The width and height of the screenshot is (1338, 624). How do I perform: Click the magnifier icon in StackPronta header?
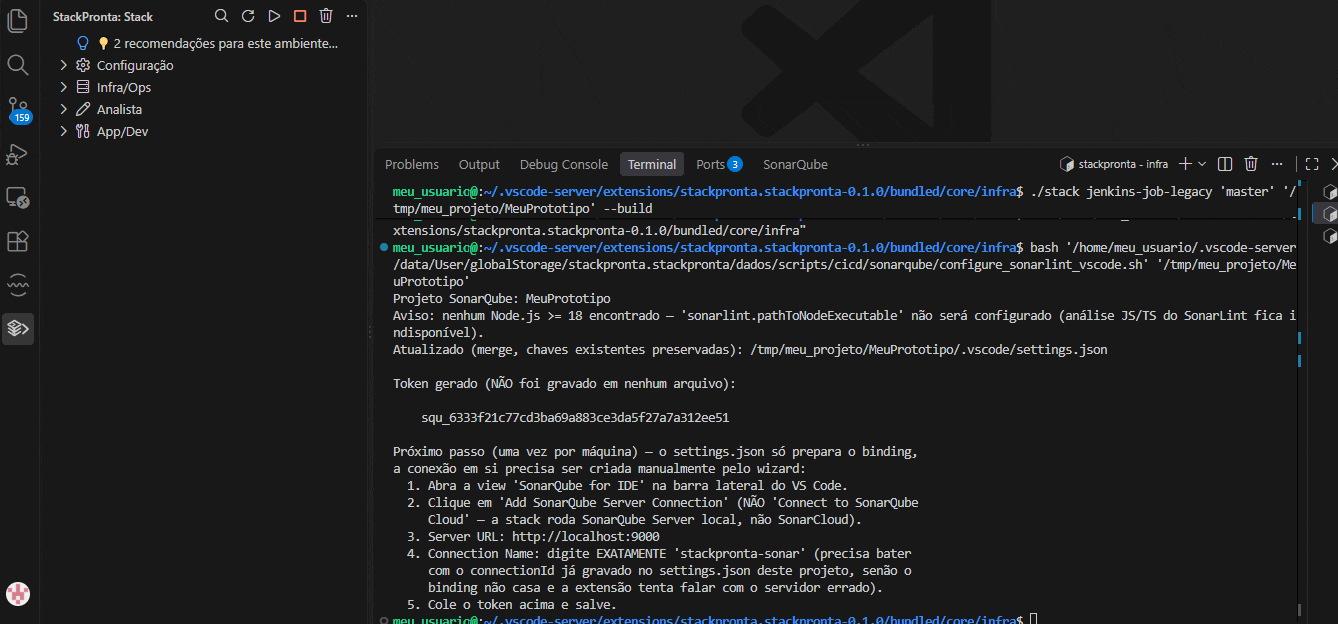pyautogui.click(x=222, y=16)
